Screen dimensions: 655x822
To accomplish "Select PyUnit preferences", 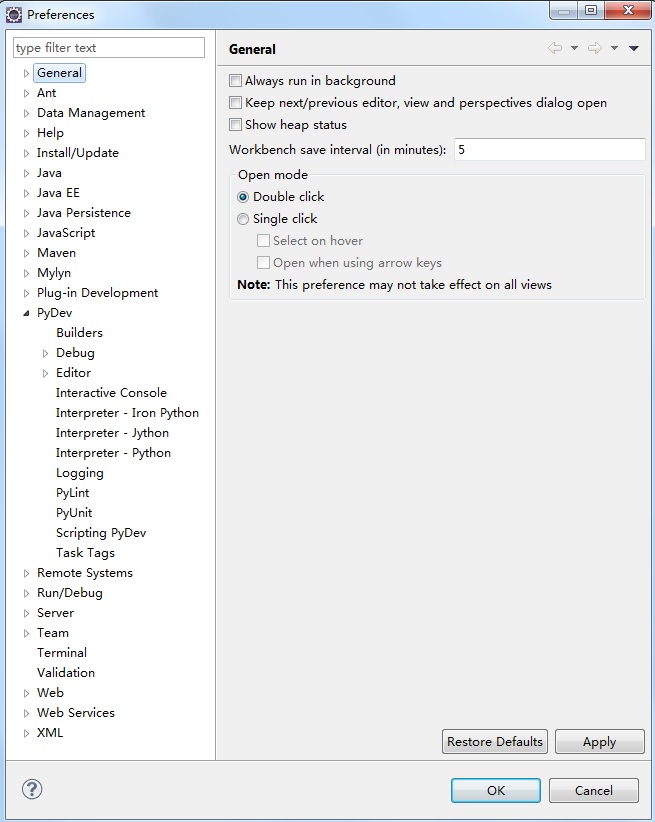I will point(74,513).
